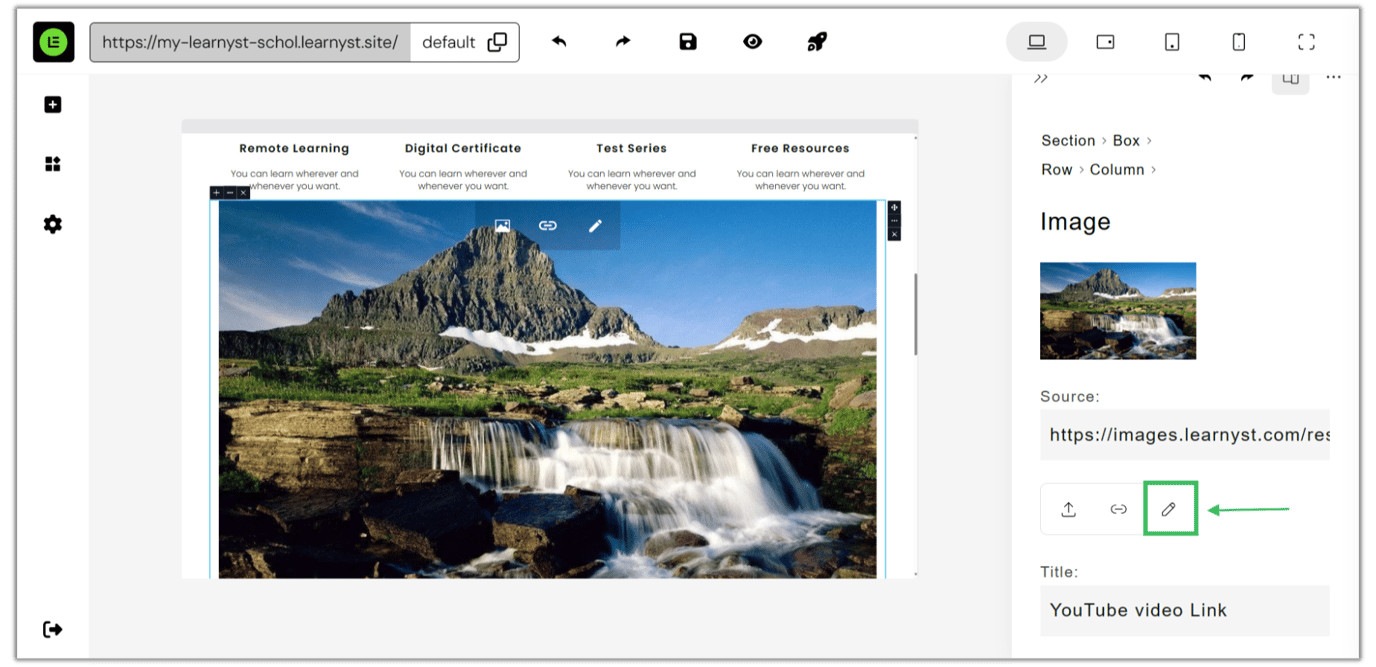Viewport: 1376px width, 667px height.
Task: Select Section in the breadcrumb path
Action: (1068, 140)
